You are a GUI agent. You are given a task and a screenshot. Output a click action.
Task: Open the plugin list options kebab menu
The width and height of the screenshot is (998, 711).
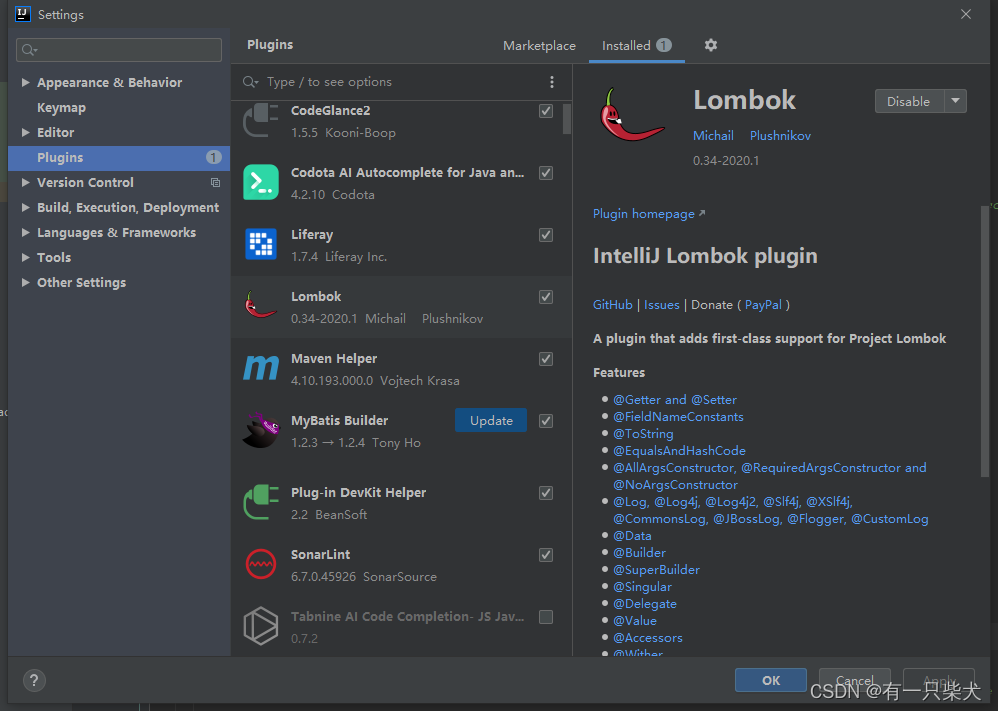(552, 82)
